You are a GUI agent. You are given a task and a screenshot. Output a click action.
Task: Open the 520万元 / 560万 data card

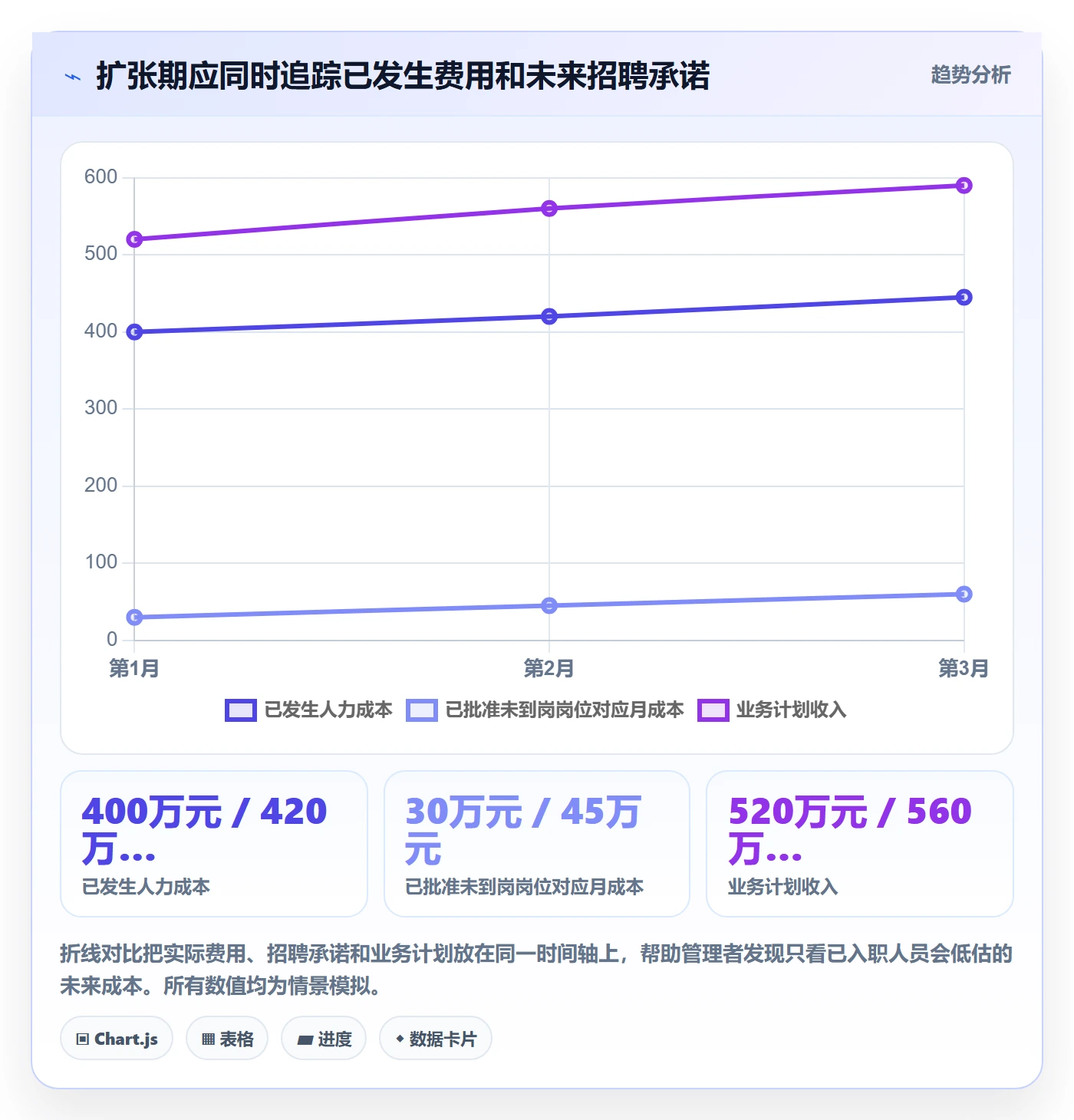tap(860, 844)
